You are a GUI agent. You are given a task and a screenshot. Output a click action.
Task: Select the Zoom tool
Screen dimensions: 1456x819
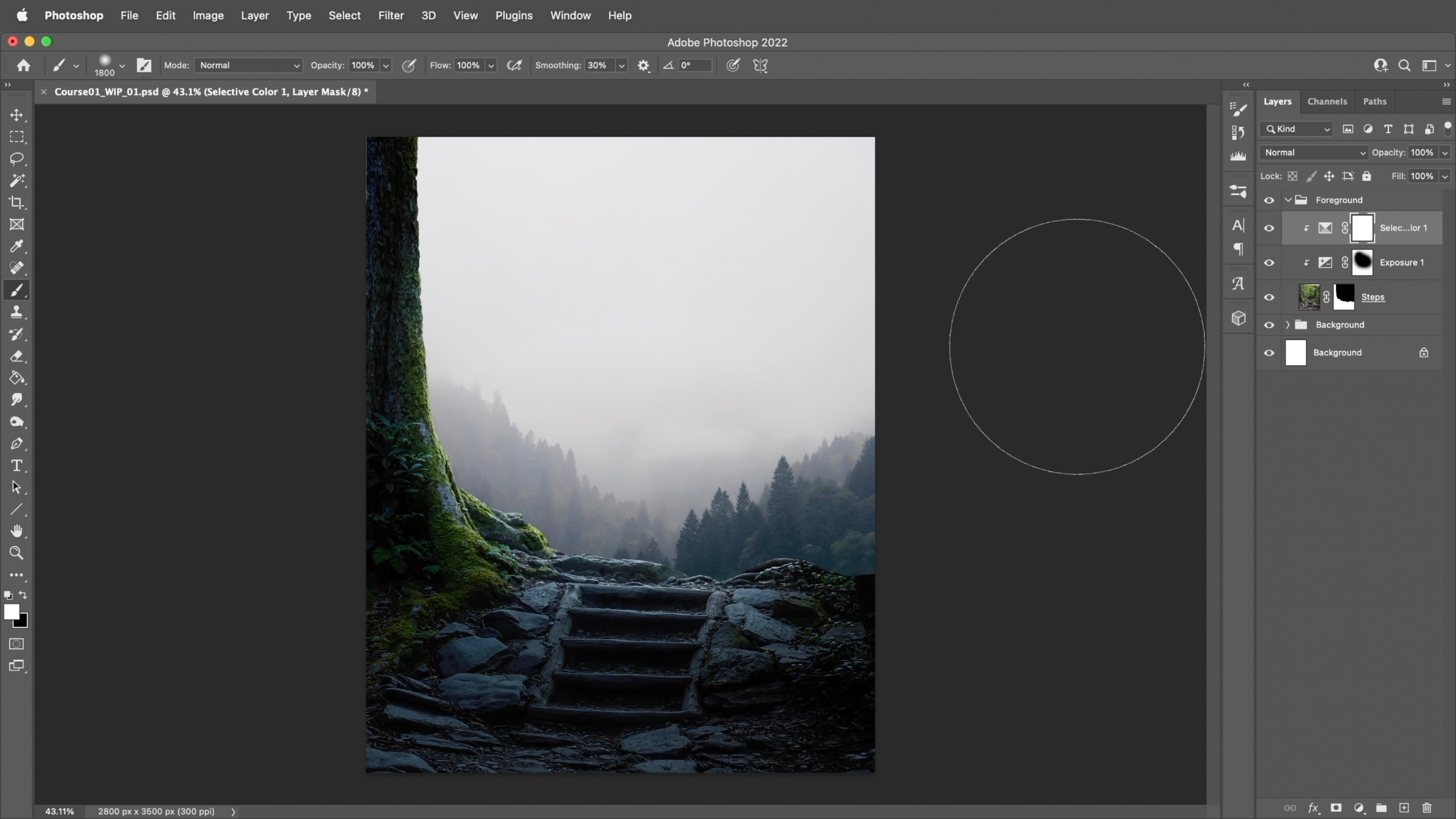pyautogui.click(x=16, y=553)
